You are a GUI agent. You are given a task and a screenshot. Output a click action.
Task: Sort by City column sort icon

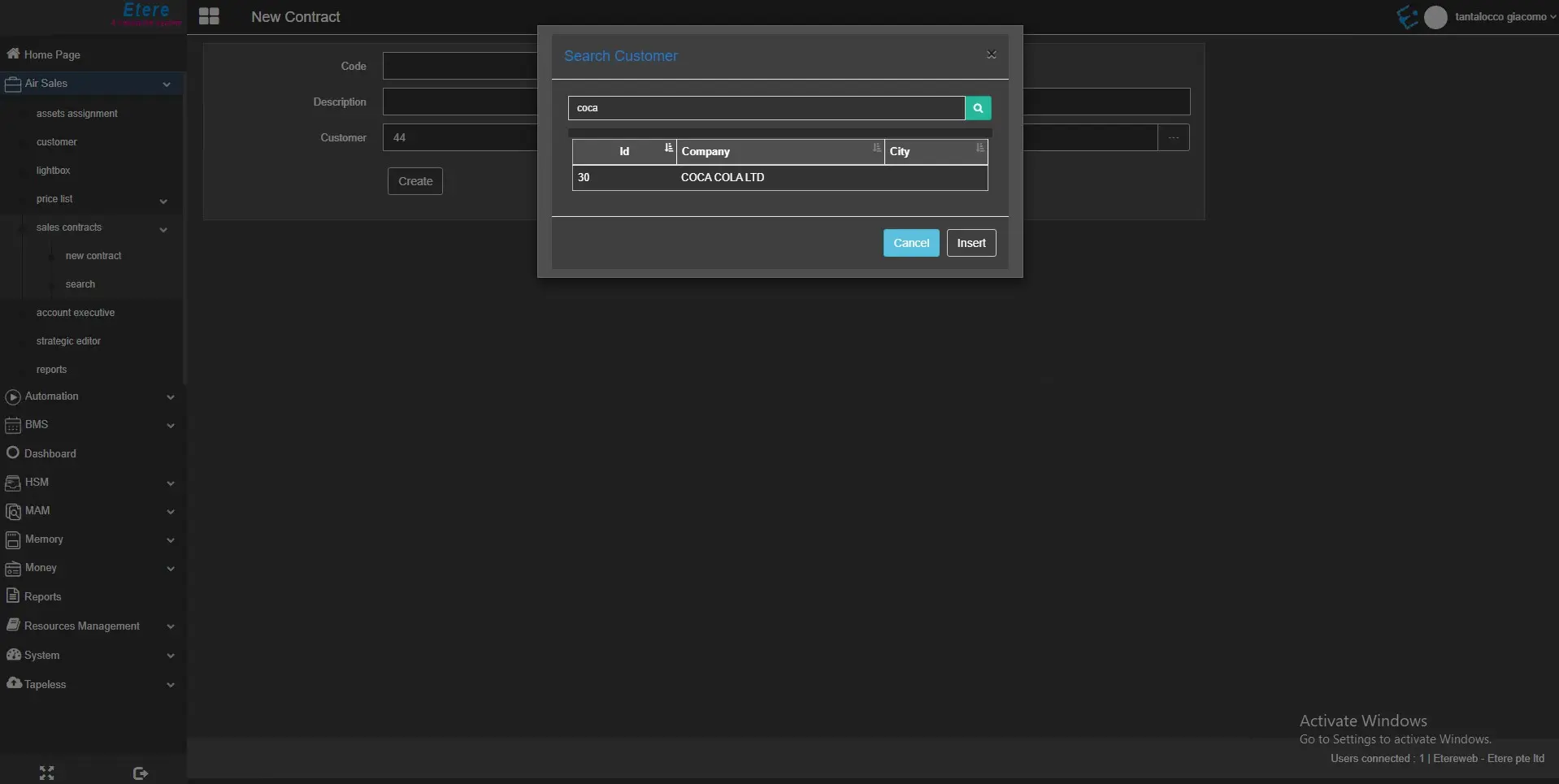(x=979, y=148)
